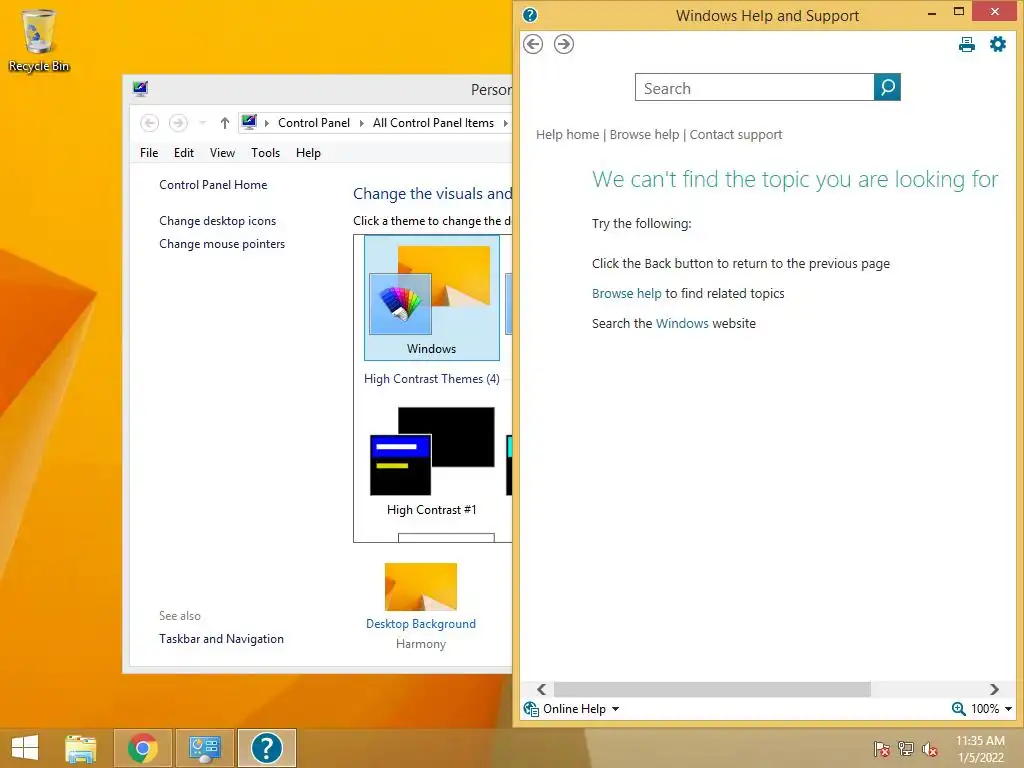Open the Help menu in Personalization

pos(308,153)
